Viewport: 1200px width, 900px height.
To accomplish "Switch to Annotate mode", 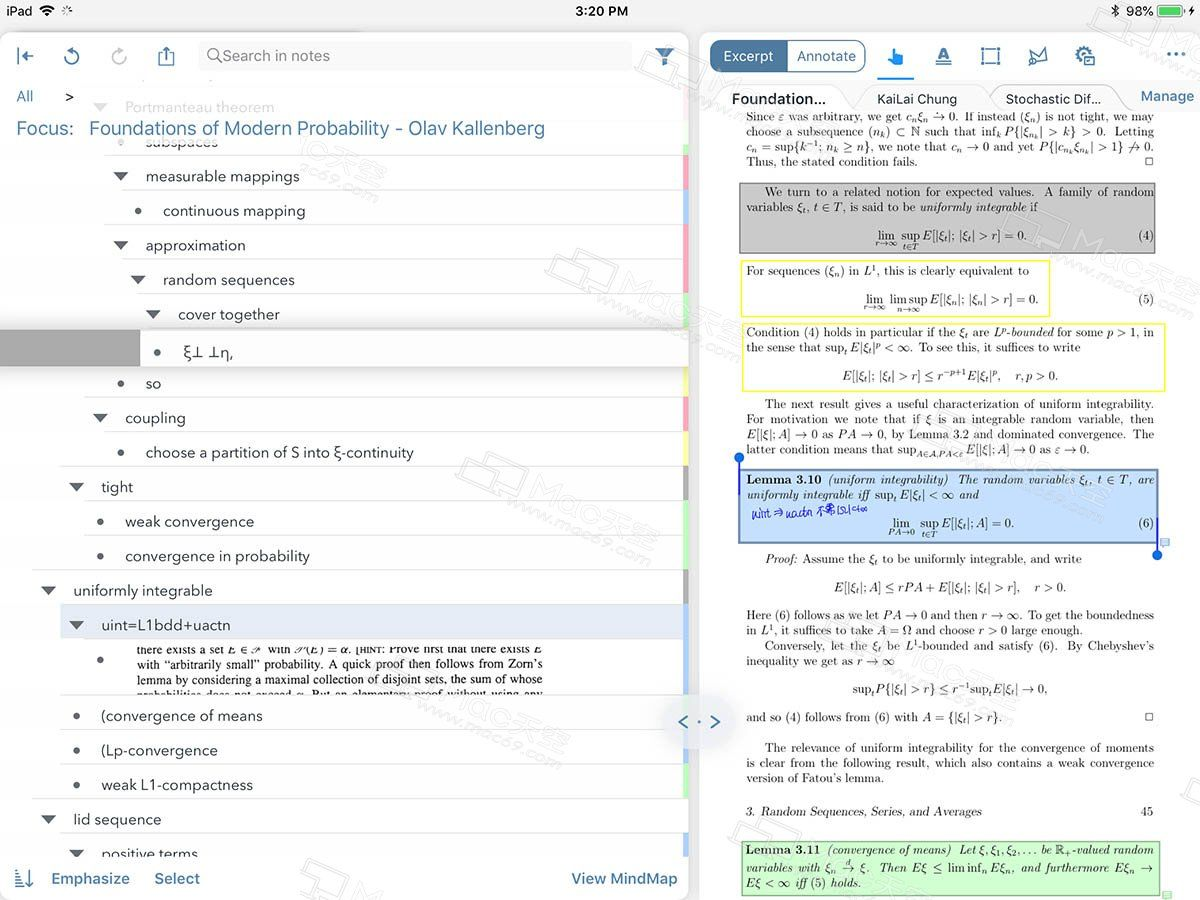I will click(x=826, y=56).
